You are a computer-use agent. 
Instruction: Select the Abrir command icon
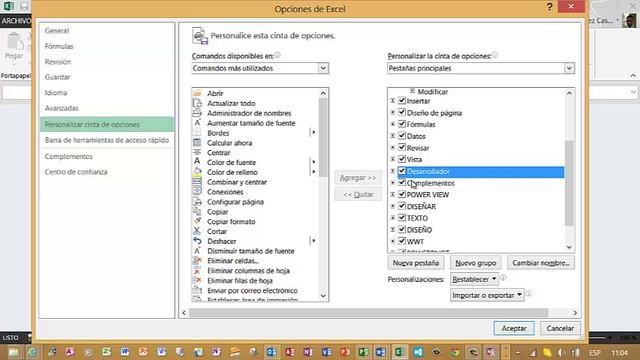pyautogui.click(x=197, y=93)
